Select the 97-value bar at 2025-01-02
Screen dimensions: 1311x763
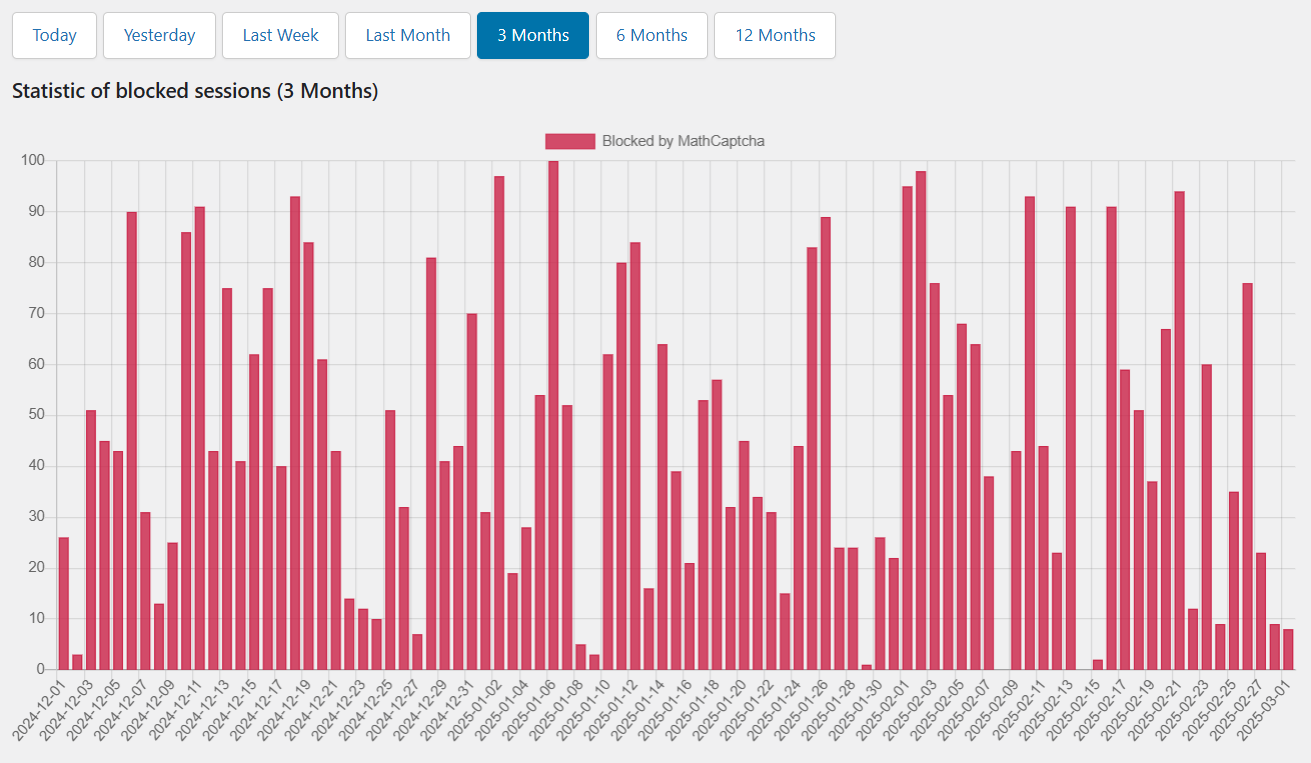click(x=499, y=423)
